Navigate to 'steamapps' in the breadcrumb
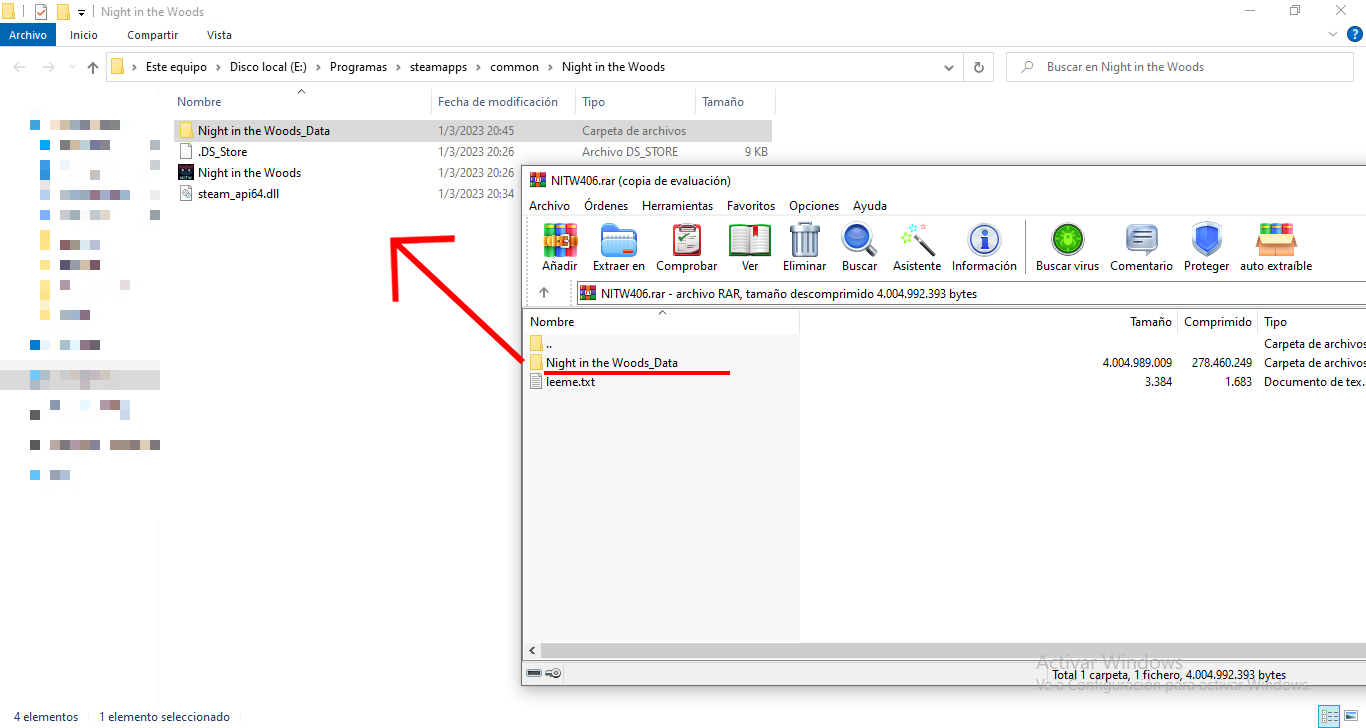Image resolution: width=1366 pixels, height=728 pixels. tap(438, 67)
